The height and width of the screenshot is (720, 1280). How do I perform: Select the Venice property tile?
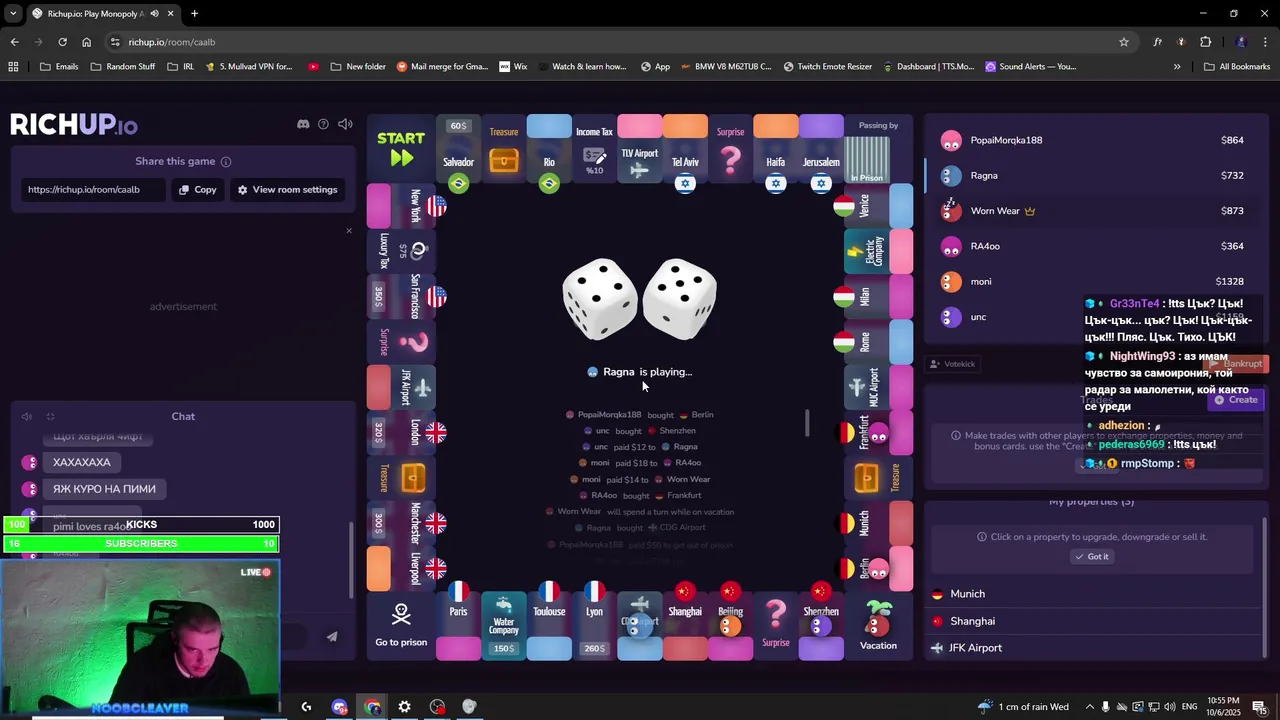pyautogui.click(x=878, y=206)
